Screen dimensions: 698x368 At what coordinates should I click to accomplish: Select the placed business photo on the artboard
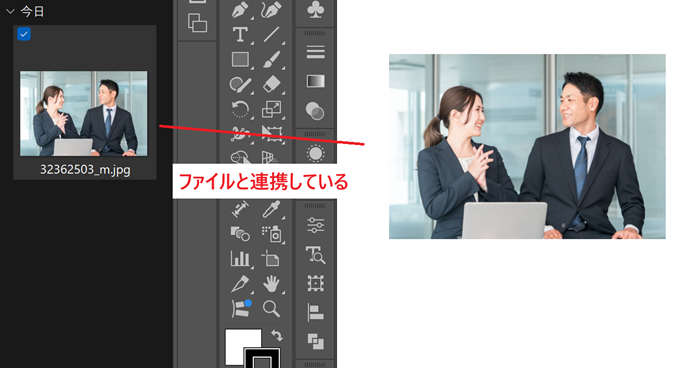(x=527, y=146)
